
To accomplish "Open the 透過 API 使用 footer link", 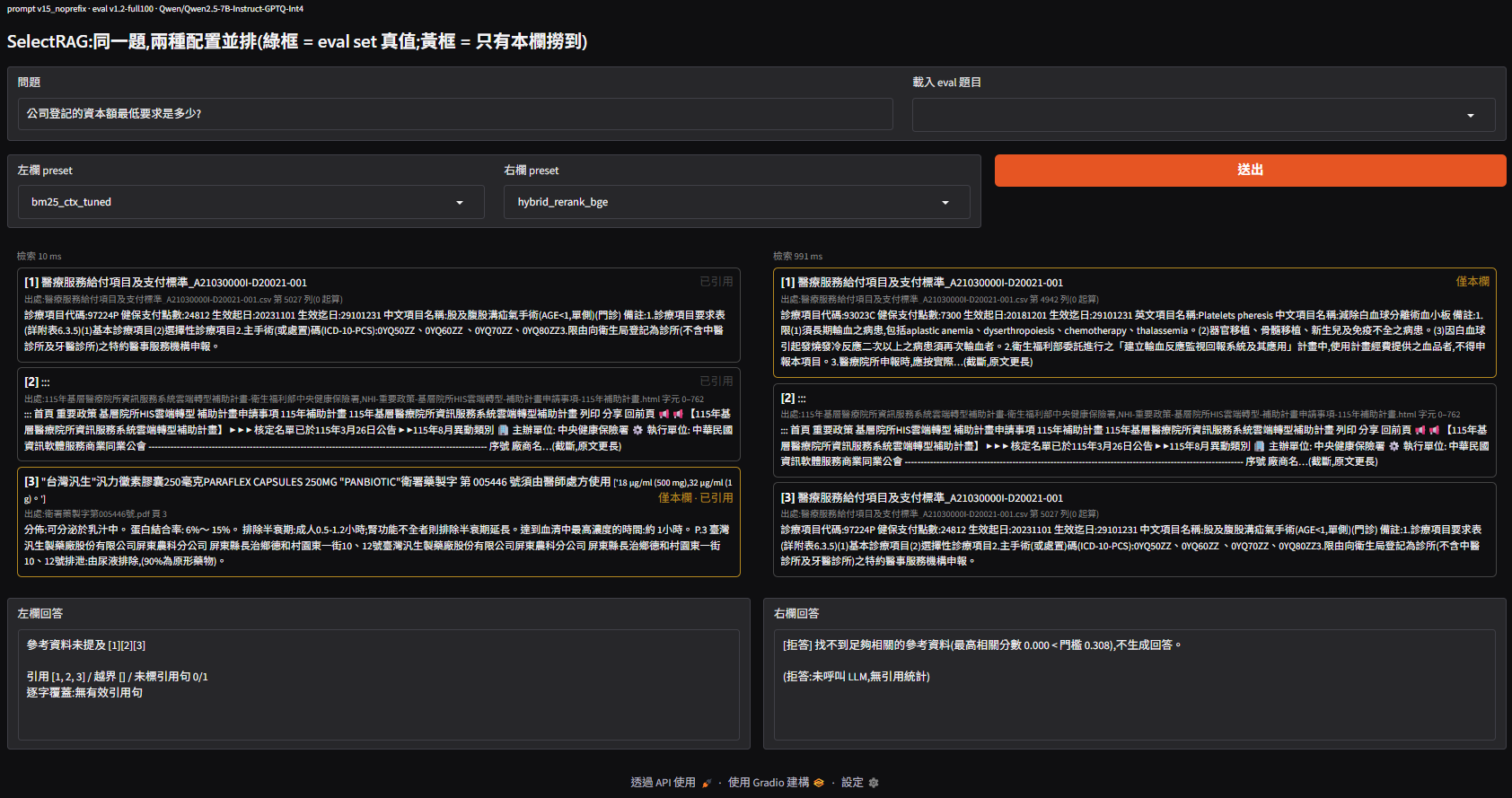I will [671, 783].
